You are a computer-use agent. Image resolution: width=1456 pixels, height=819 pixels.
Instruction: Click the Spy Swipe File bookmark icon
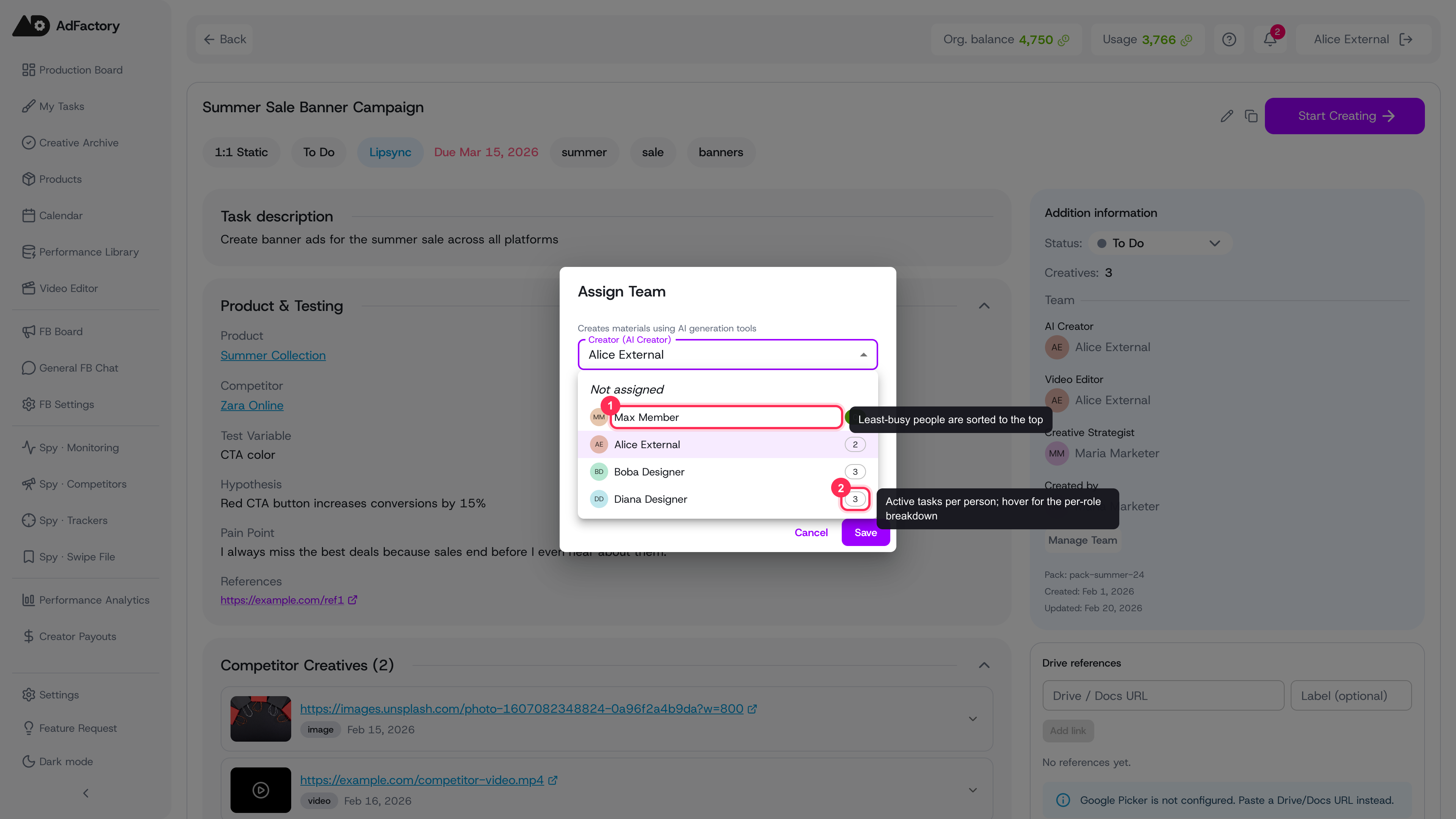point(28,557)
